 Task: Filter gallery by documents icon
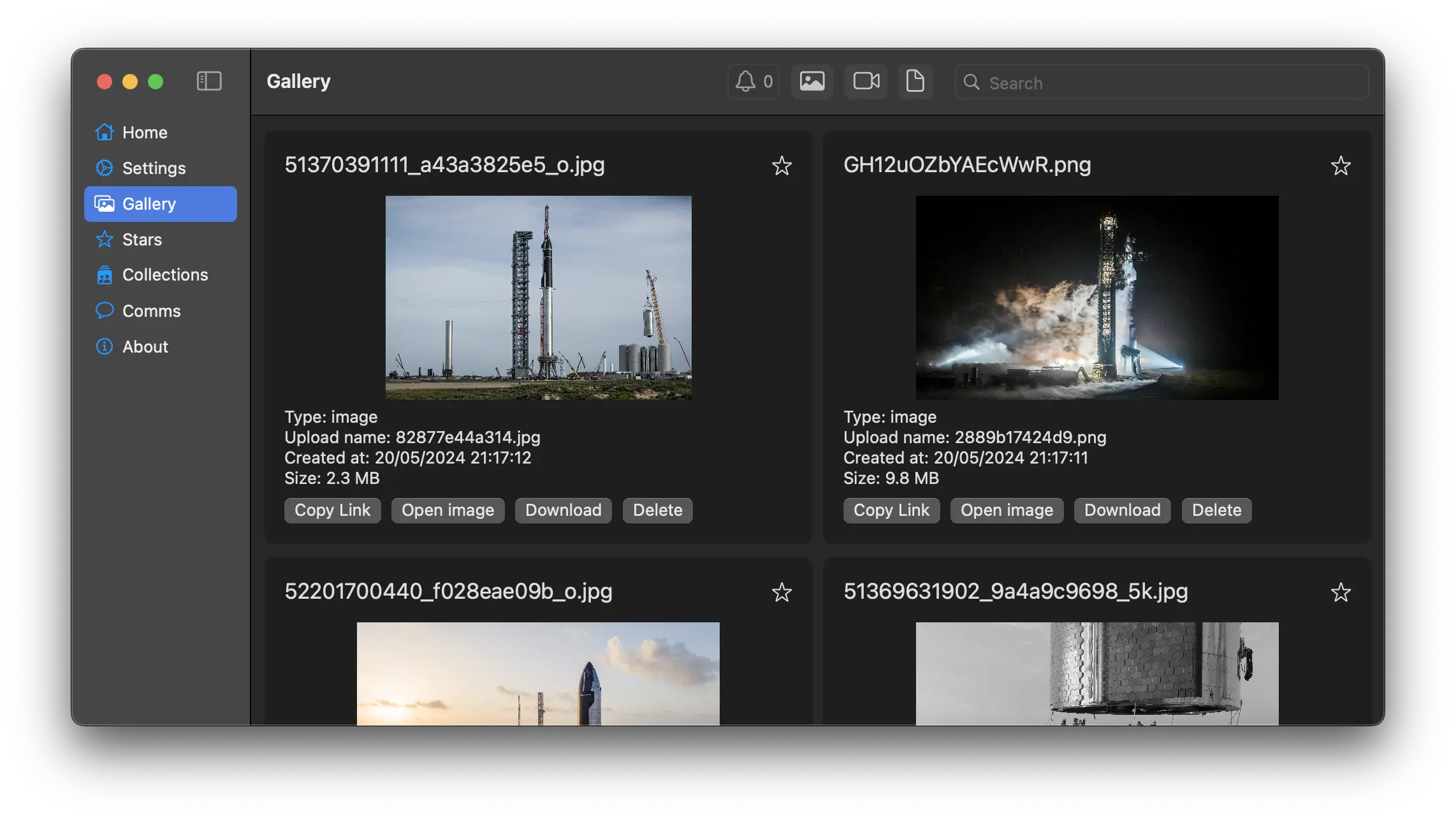915,82
